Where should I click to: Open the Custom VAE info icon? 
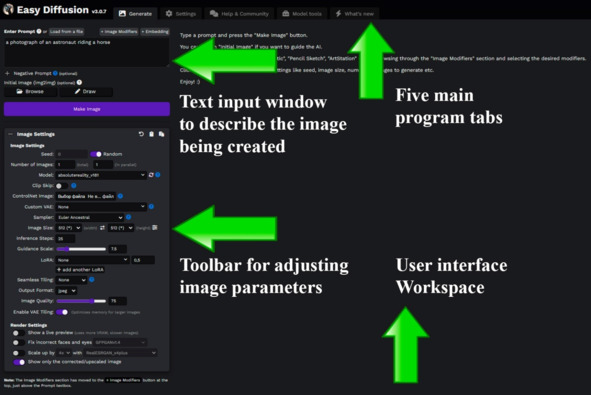[x=151, y=207]
